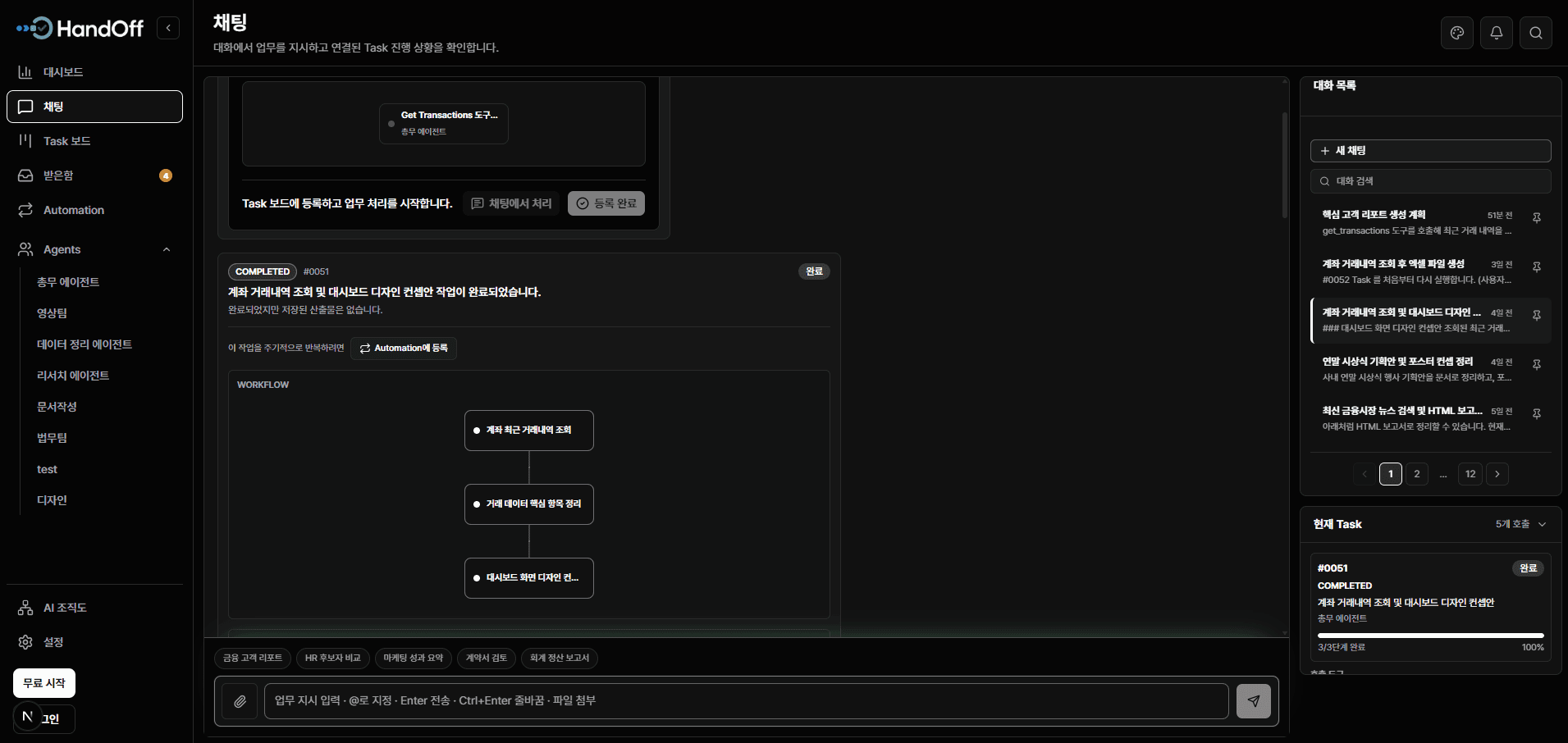The image size is (1568, 743).
Task: Click 무료 시작 button
Action: (44, 683)
